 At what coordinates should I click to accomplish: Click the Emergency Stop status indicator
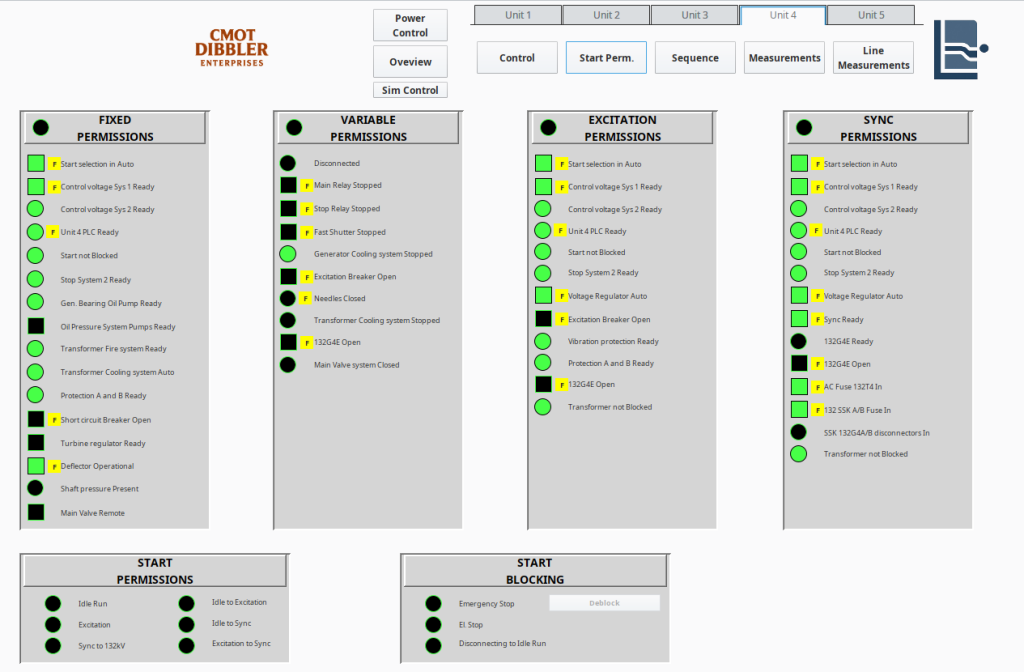(x=433, y=603)
